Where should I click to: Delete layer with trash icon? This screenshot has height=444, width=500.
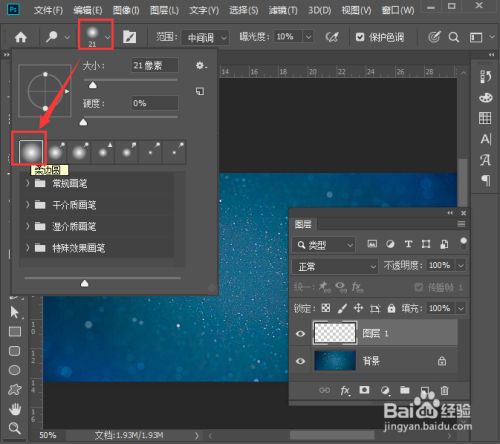[x=444, y=390]
